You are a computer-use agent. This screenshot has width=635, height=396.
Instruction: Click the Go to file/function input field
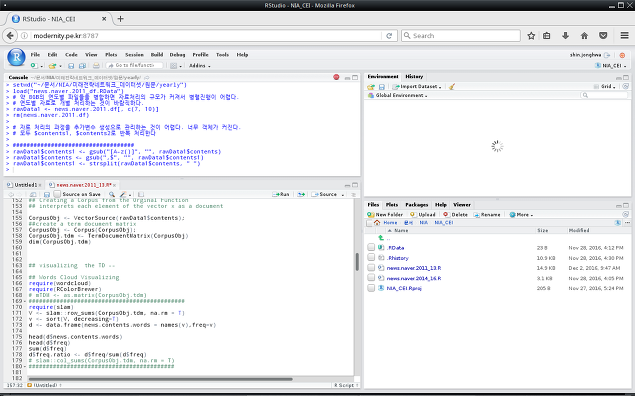pyautogui.click(x=134, y=66)
